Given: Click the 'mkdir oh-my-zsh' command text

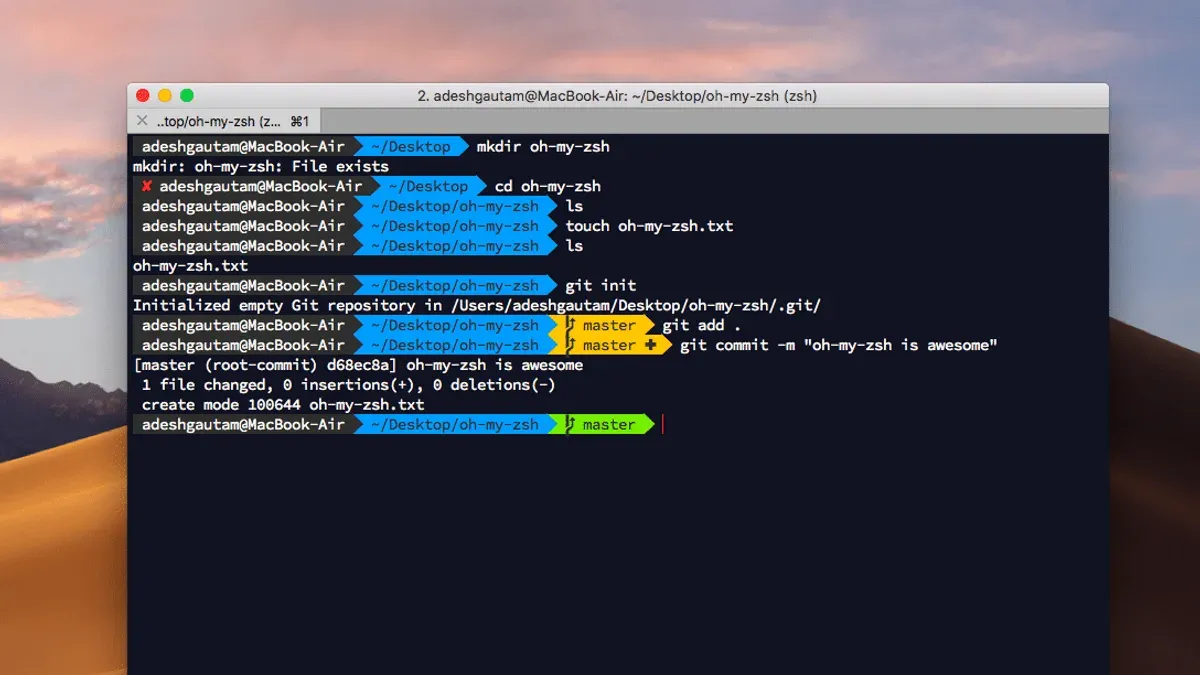Looking at the screenshot, I should tap(543, 147).
